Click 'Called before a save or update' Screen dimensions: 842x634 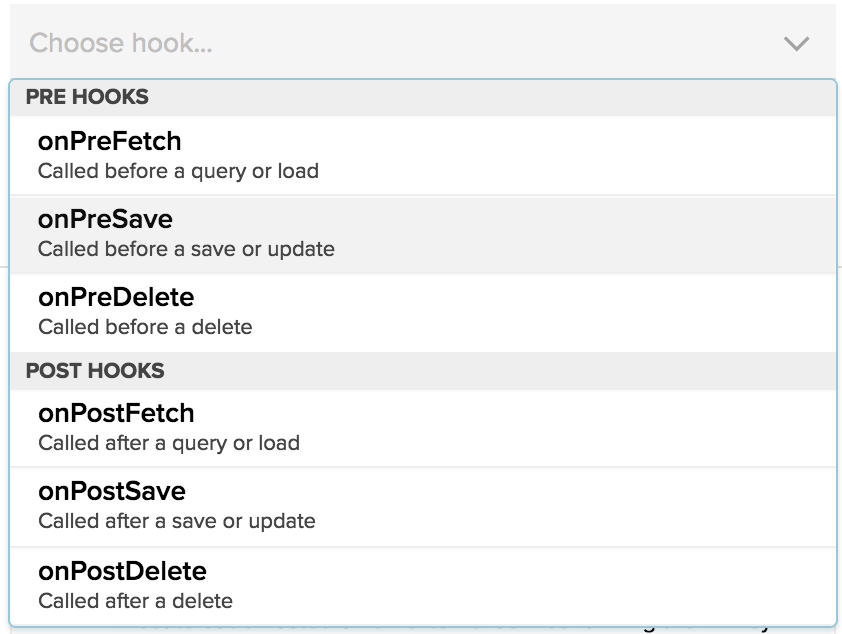[186, 249]
